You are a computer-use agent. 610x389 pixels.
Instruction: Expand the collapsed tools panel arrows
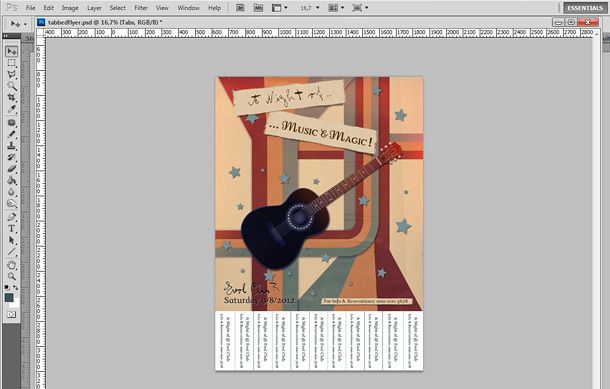[6, 36]
